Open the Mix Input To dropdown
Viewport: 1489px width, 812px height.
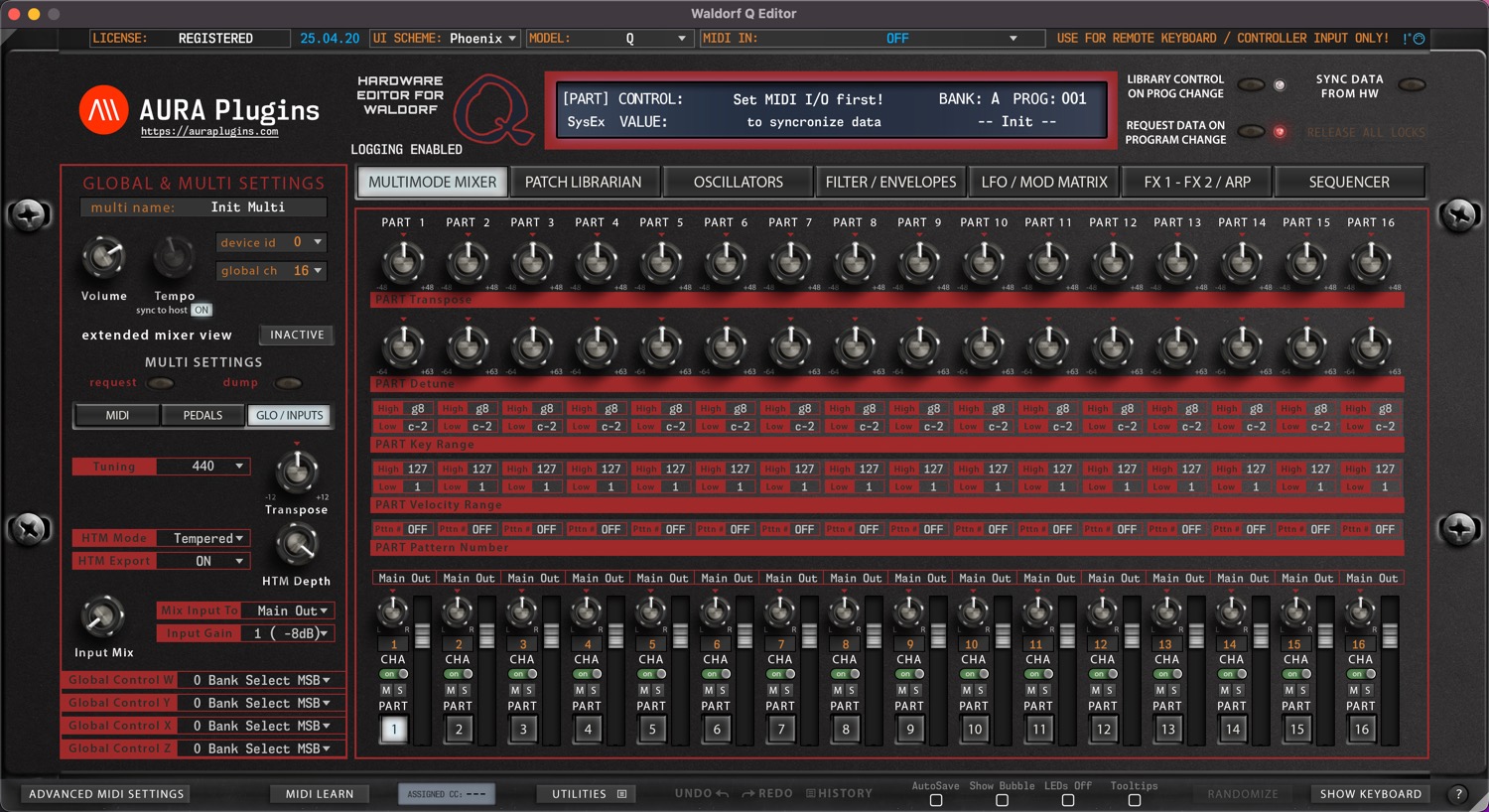[287, 610]
